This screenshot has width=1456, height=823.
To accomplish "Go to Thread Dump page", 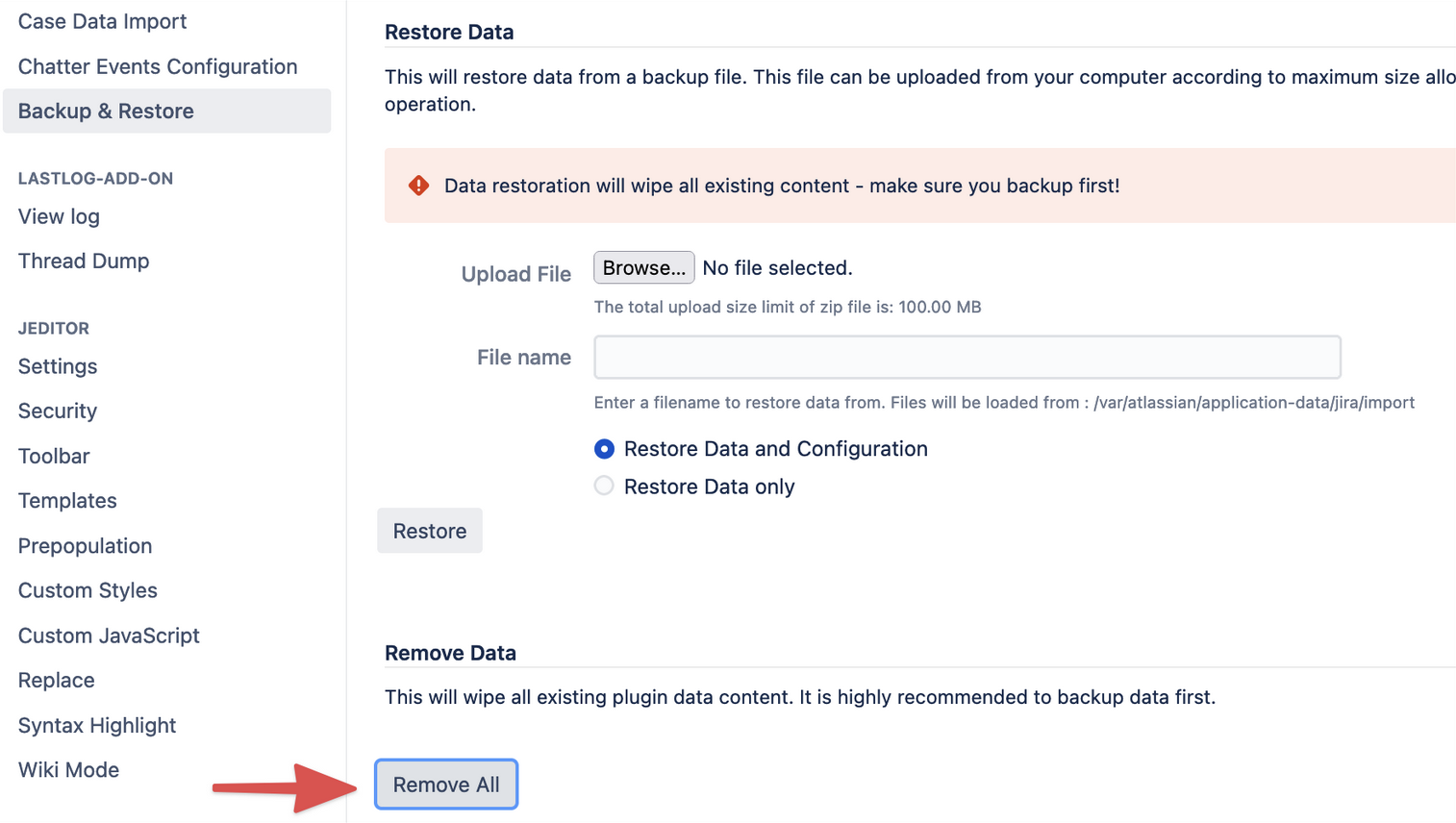I will (84, 261).
